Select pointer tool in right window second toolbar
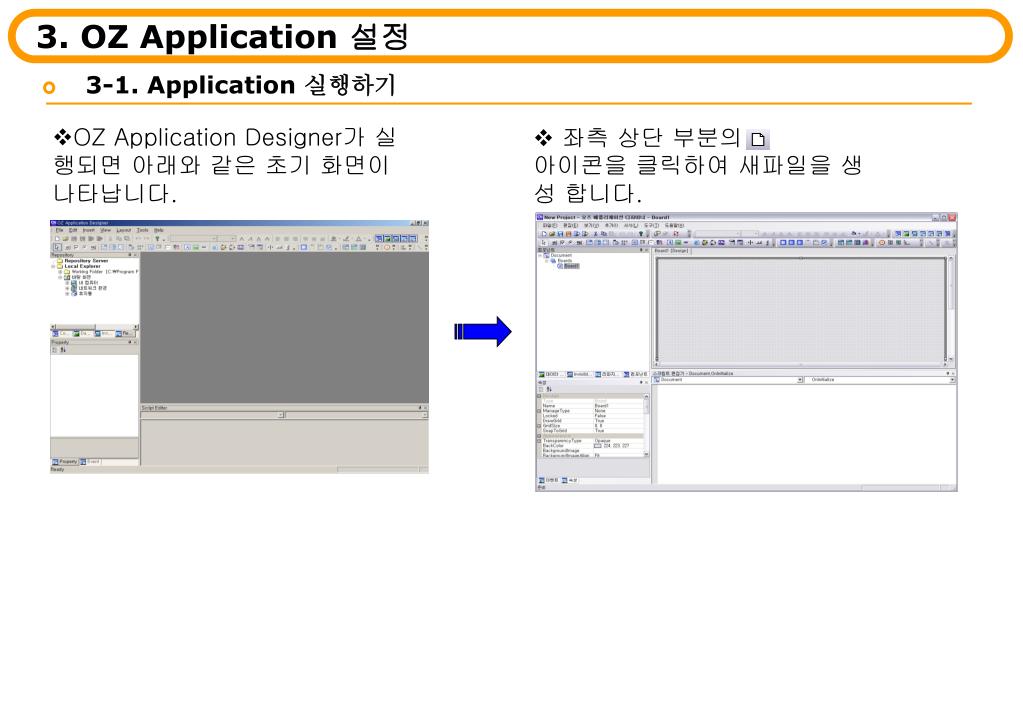Viewport: 1023px width, 708px height. (x=543, y=243)
